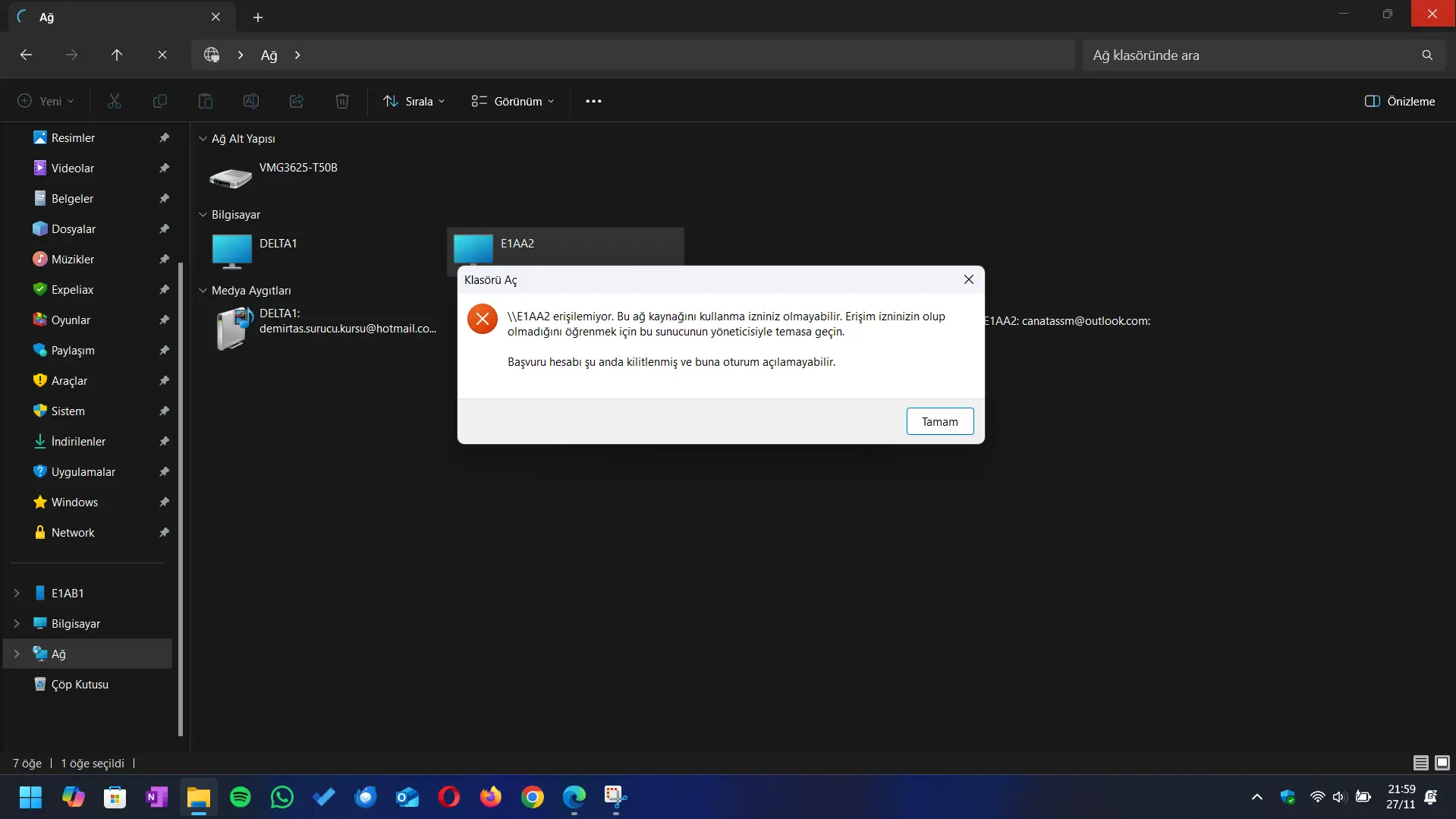Open Uygulamalar in the sidebar
The image size is (1456, 819).
[x=83, y=471]
